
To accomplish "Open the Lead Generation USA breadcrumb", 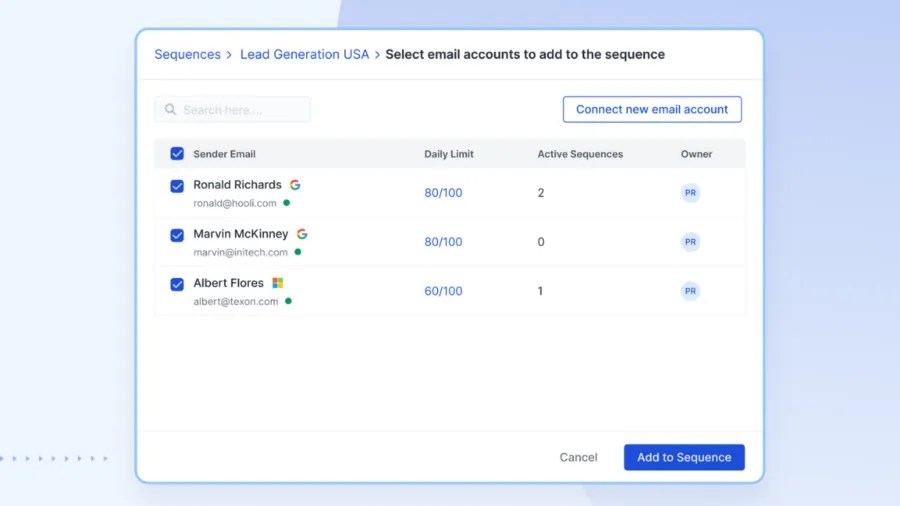I will click(304, 55).
